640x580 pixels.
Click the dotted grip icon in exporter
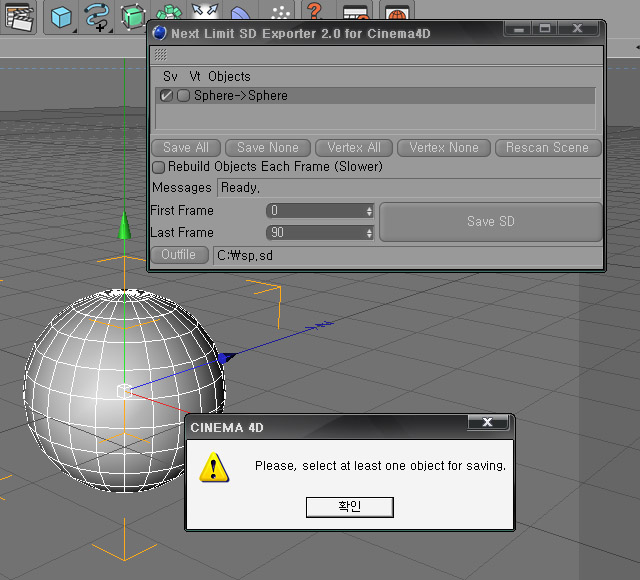pyautogui.click(x=160, y=54)
